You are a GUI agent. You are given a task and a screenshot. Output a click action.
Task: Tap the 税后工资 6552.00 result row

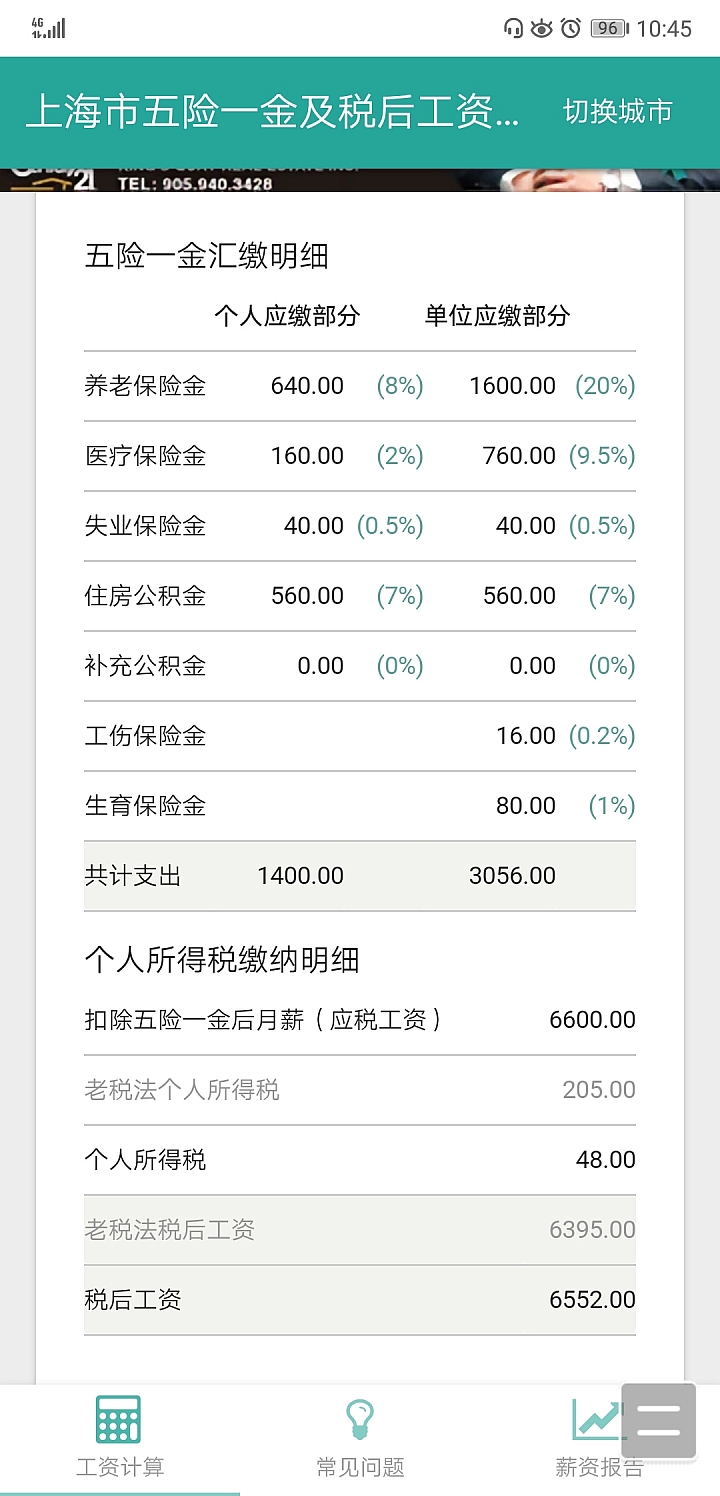click(x=360, y=1300)
